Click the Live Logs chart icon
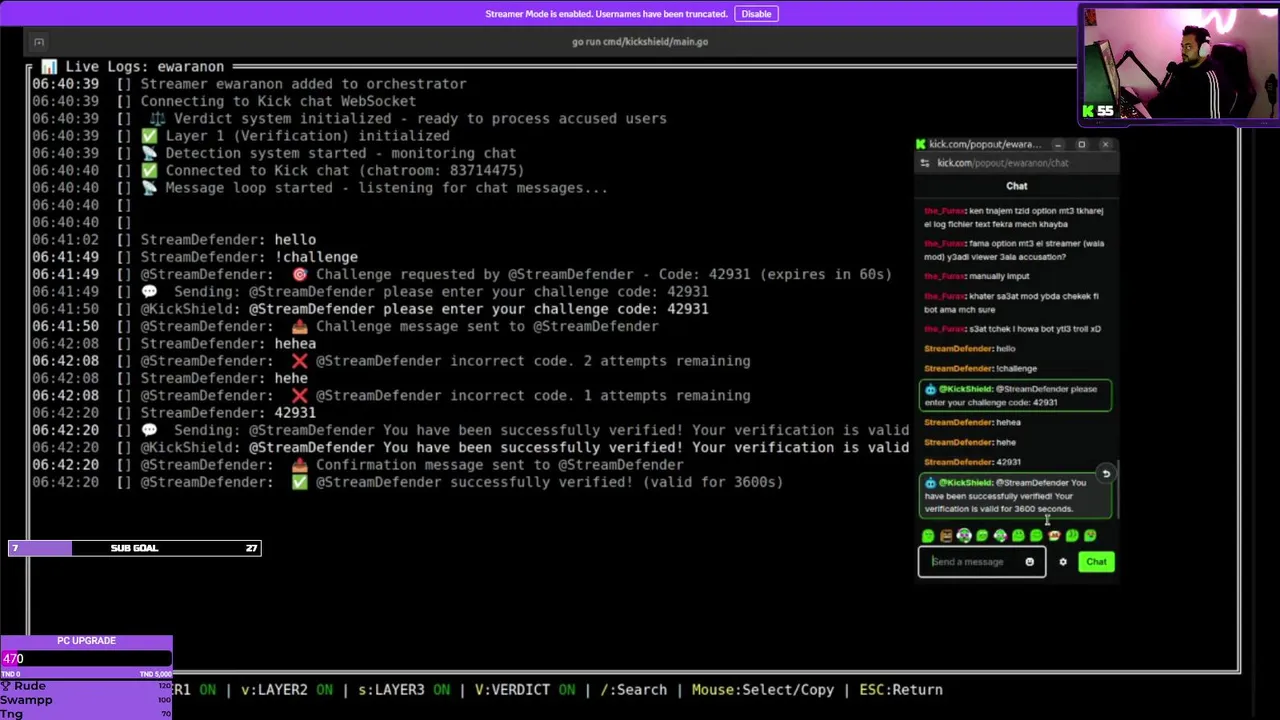This screenshot has width=1280, height=720. [48, 67]
